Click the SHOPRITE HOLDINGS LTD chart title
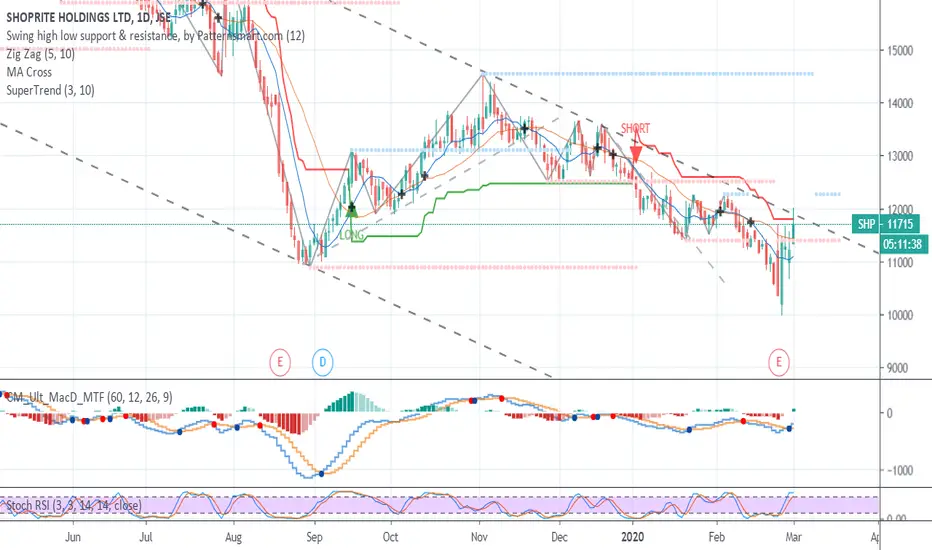The height and width of the screenshot is (550, 932). coord(89,17)
